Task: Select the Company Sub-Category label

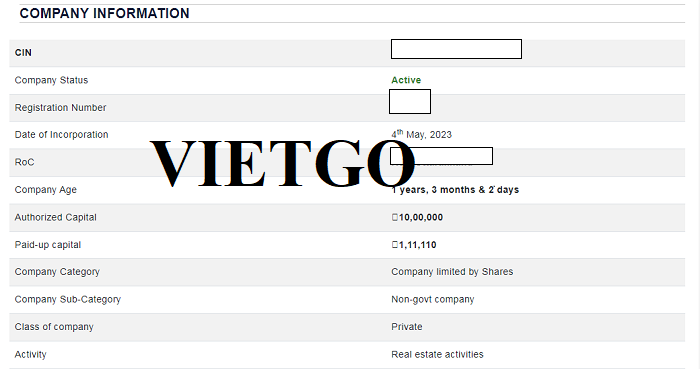Action: (68, 299)
